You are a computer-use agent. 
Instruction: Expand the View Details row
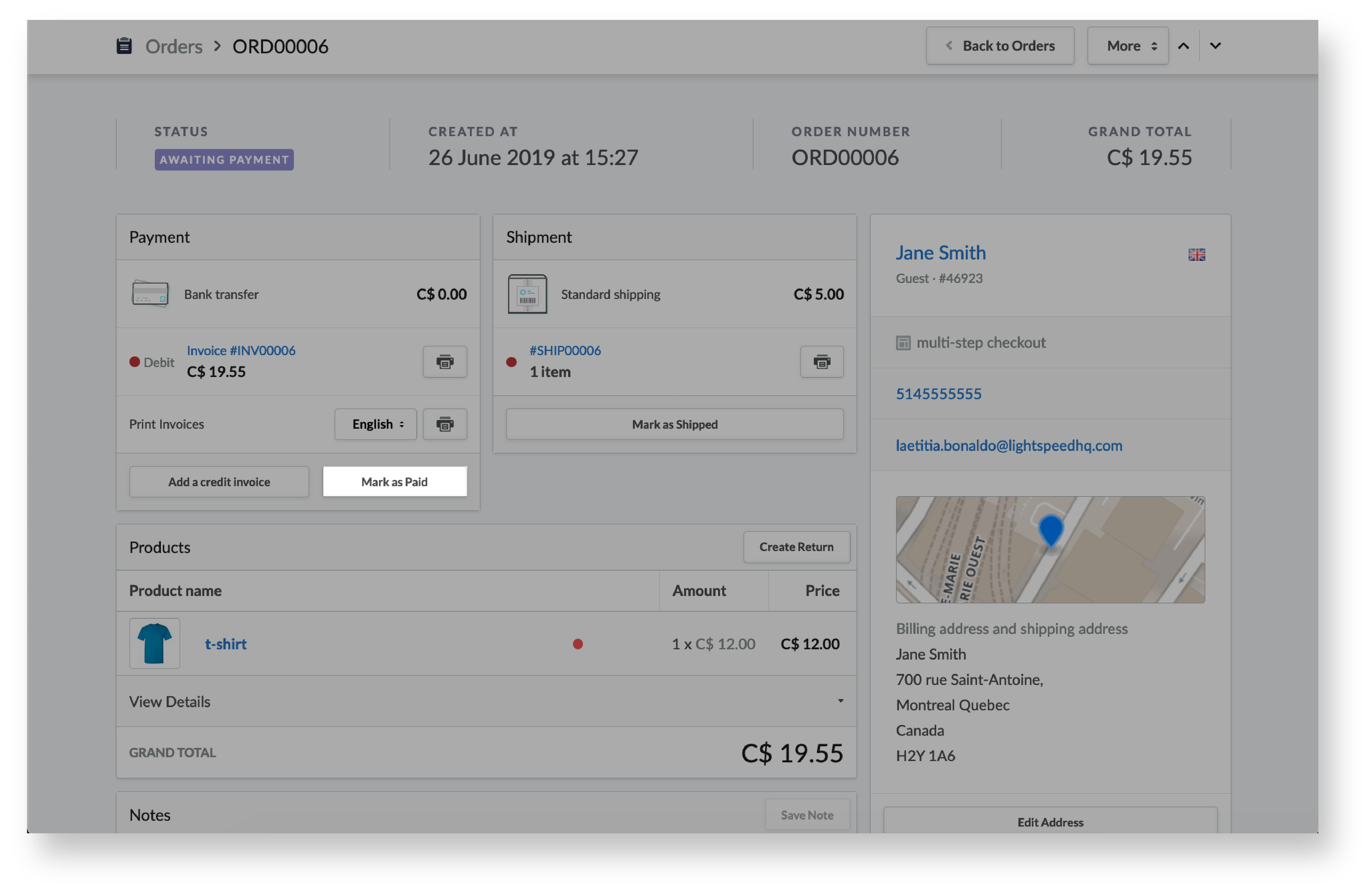pos(486,701)
